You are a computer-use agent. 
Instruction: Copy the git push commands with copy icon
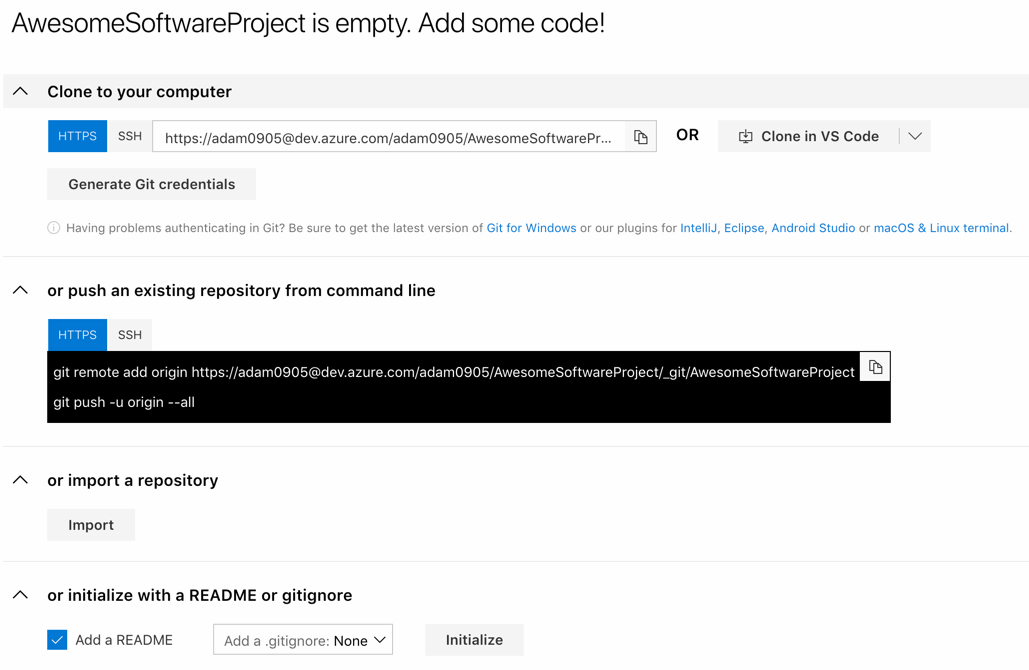[875, 366]
